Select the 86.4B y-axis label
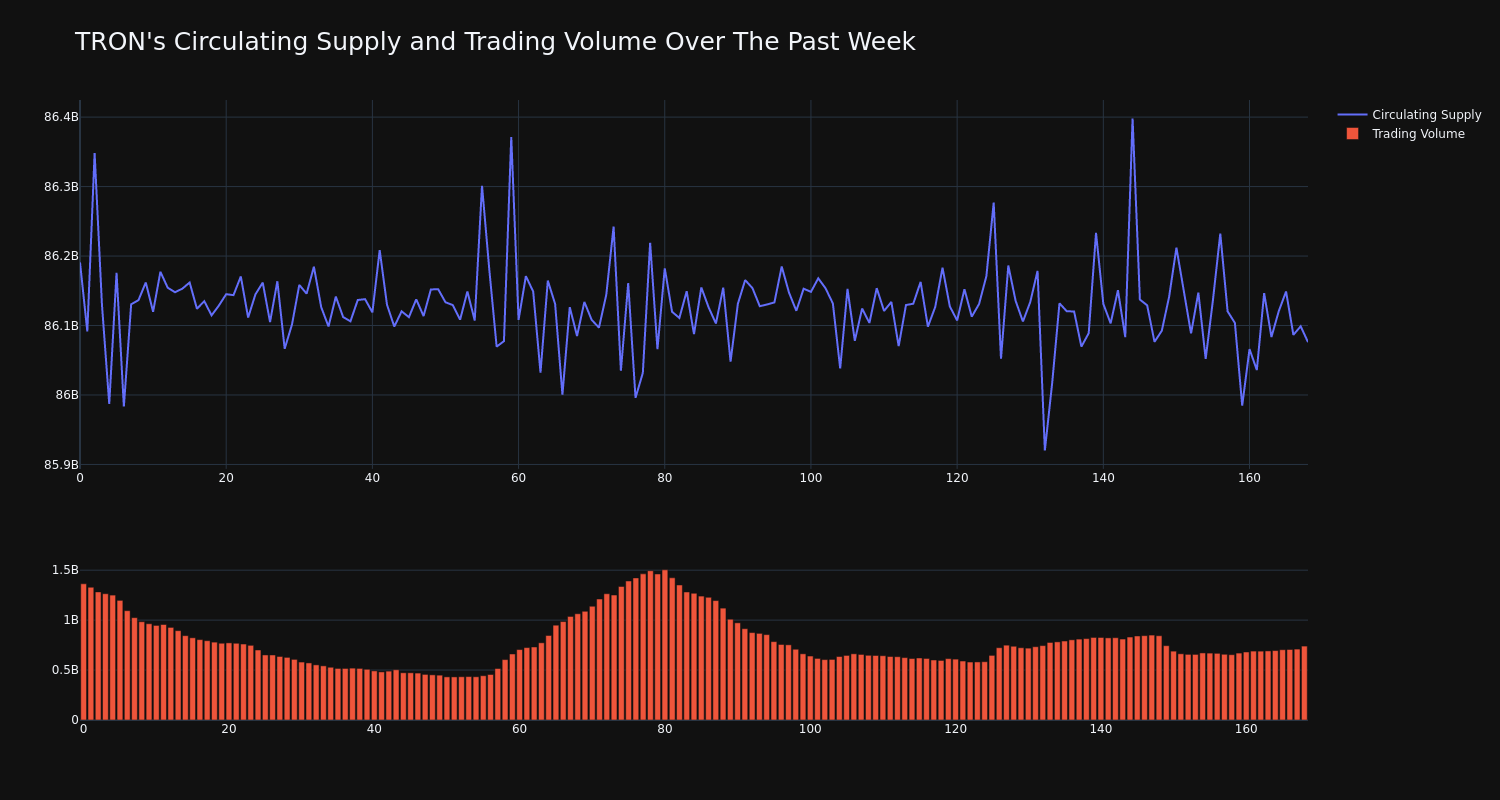This screenshot has height=800, width=1500. 61,117
